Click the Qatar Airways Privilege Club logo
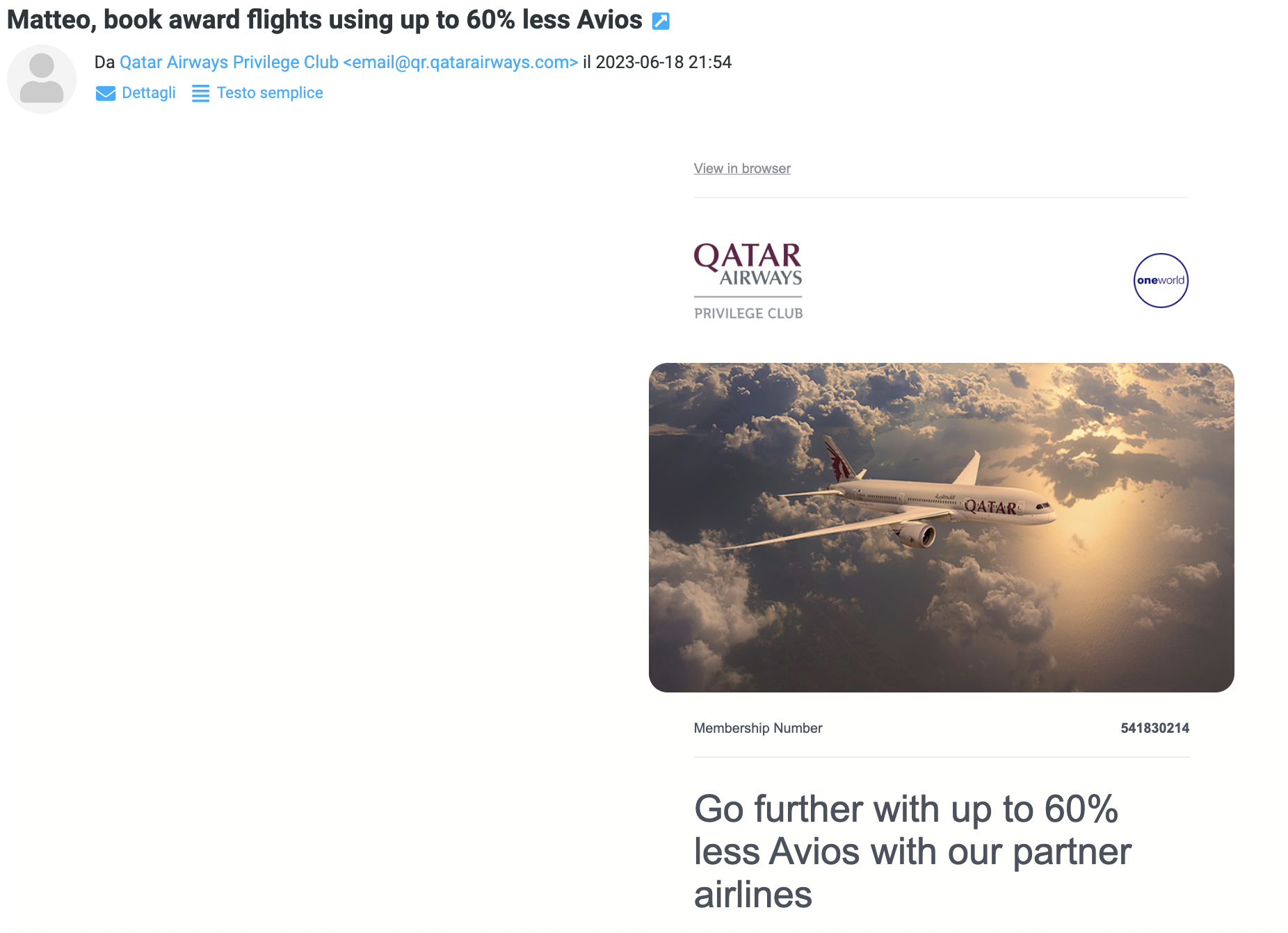Screen dimensions: 1288x933 click(x=748, y=281)
